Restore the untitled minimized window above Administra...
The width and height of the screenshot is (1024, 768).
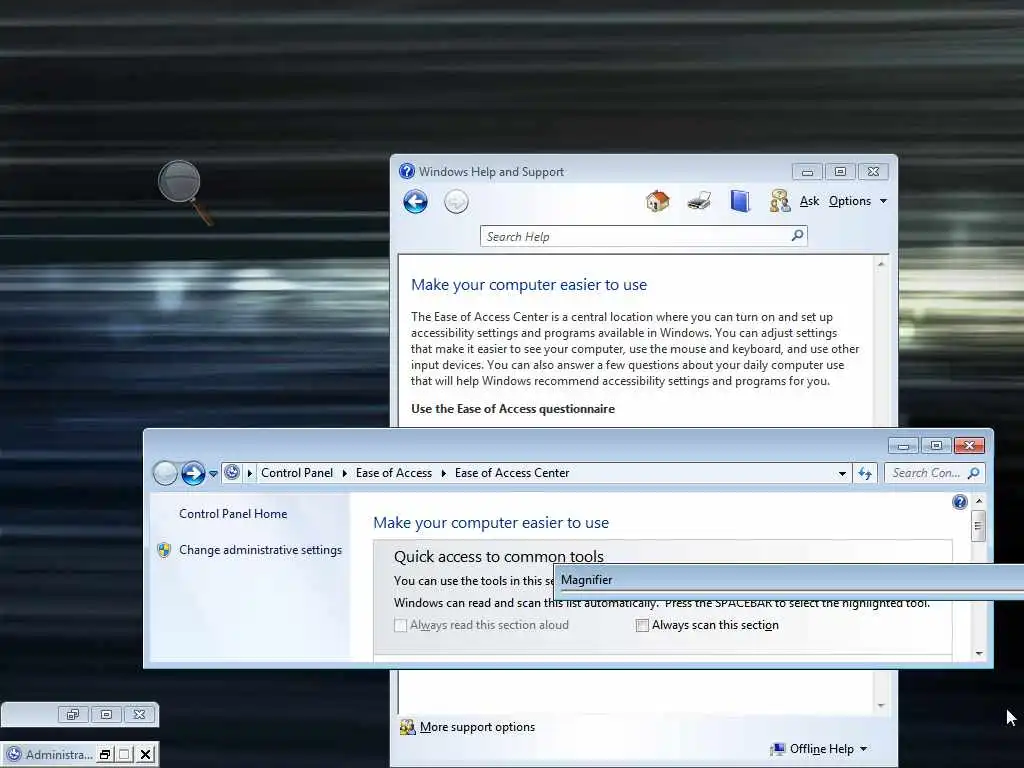(x=72, y=714)
